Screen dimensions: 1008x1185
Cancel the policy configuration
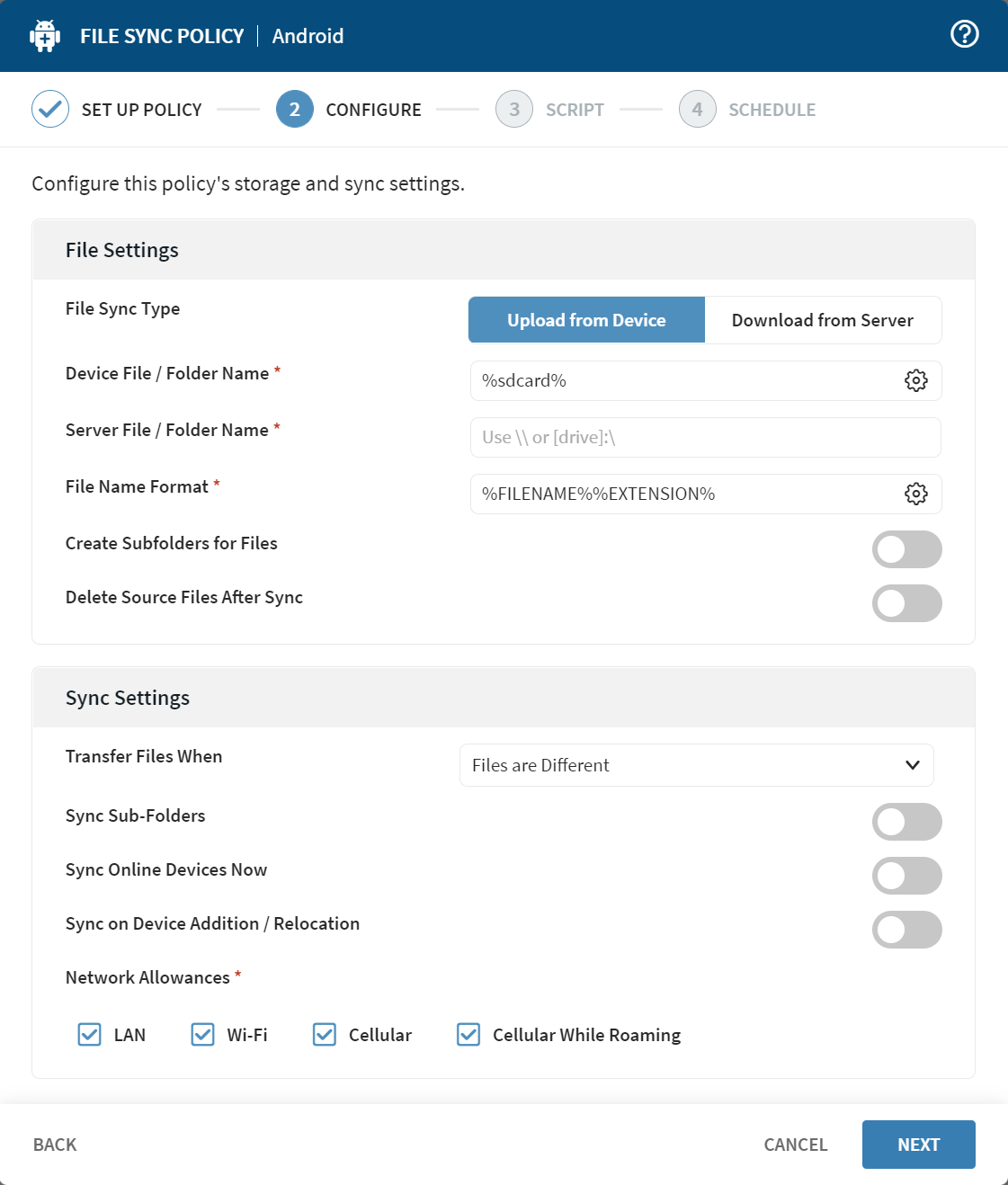[x=795, y=1144]
